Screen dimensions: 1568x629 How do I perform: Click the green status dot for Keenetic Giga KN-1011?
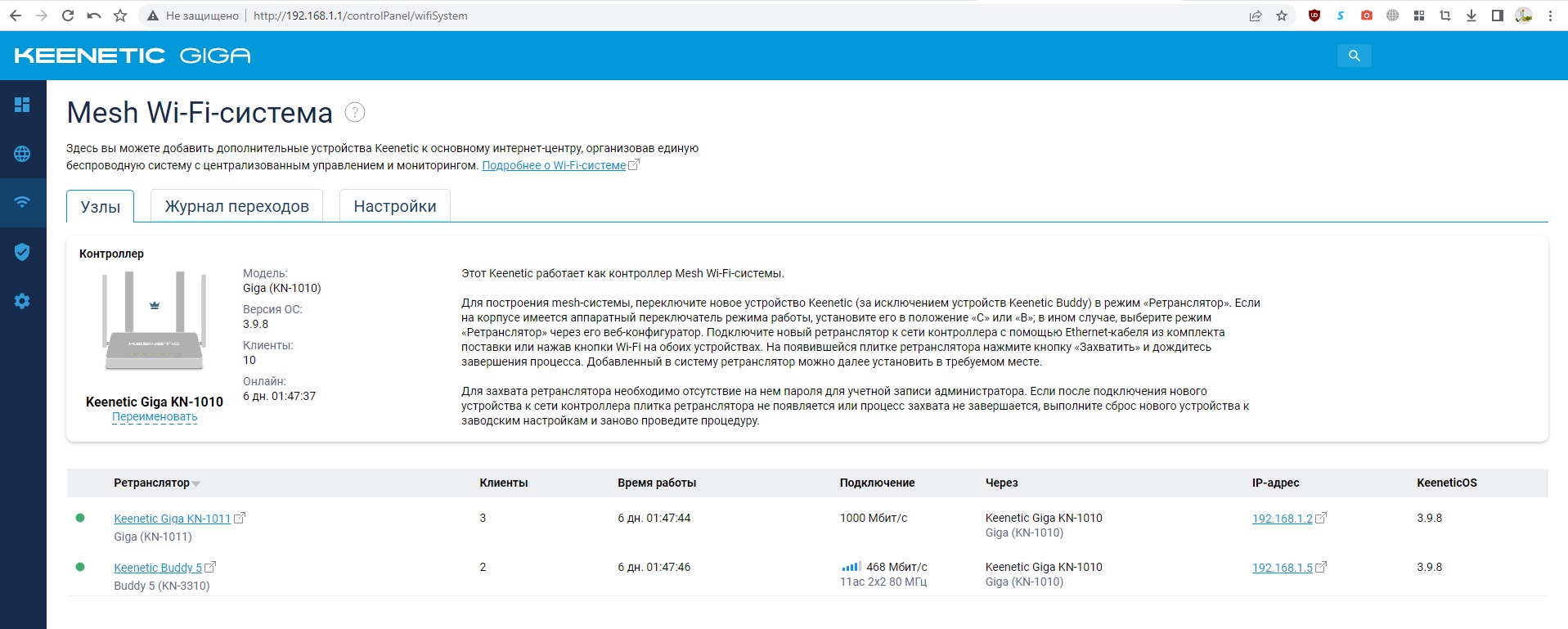tap(80, 518)
